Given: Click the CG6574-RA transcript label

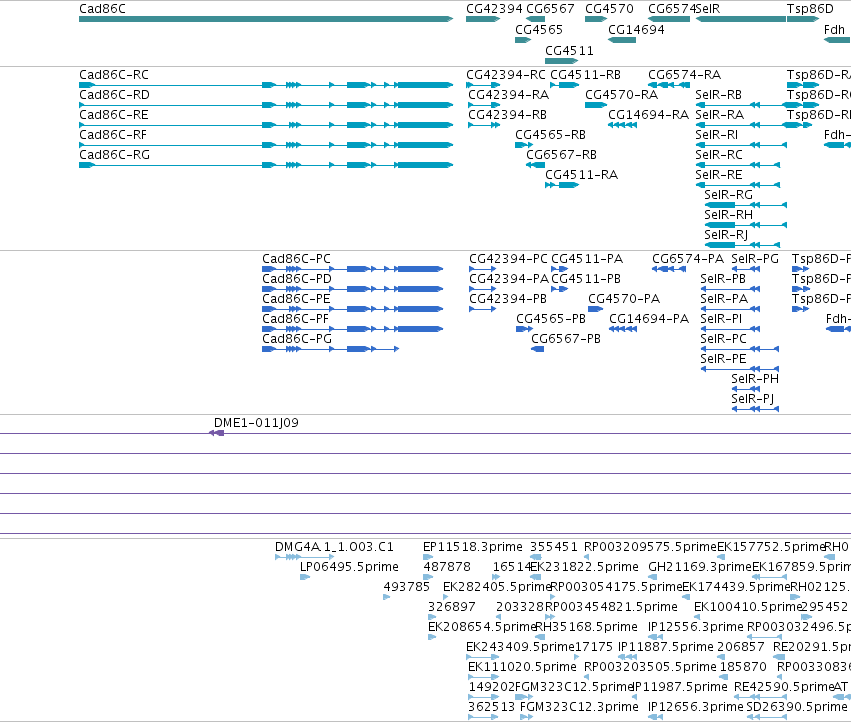Looking at the screenshot, I should pos(685,75).
